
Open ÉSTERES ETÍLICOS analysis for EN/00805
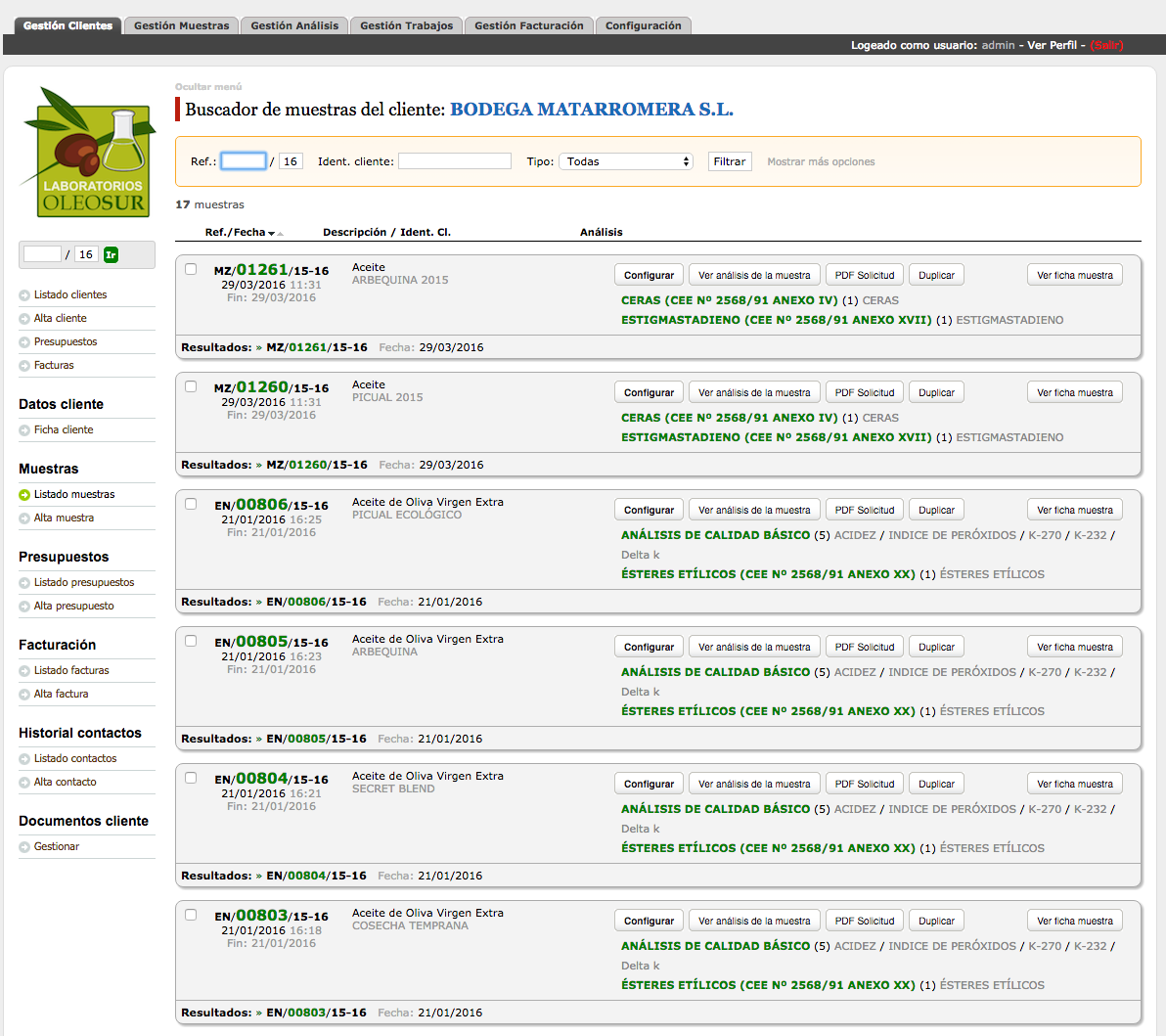click(768, 711)
